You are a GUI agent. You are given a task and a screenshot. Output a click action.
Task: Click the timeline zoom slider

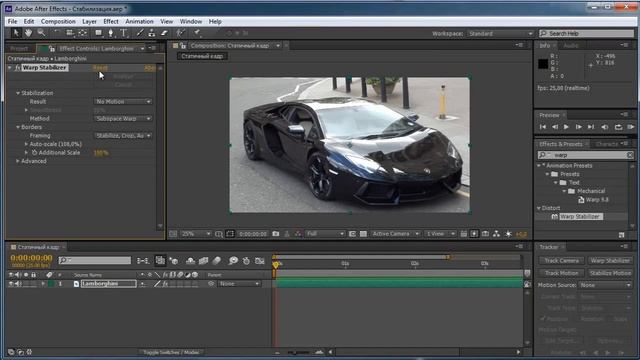click(x=299, y=352)
